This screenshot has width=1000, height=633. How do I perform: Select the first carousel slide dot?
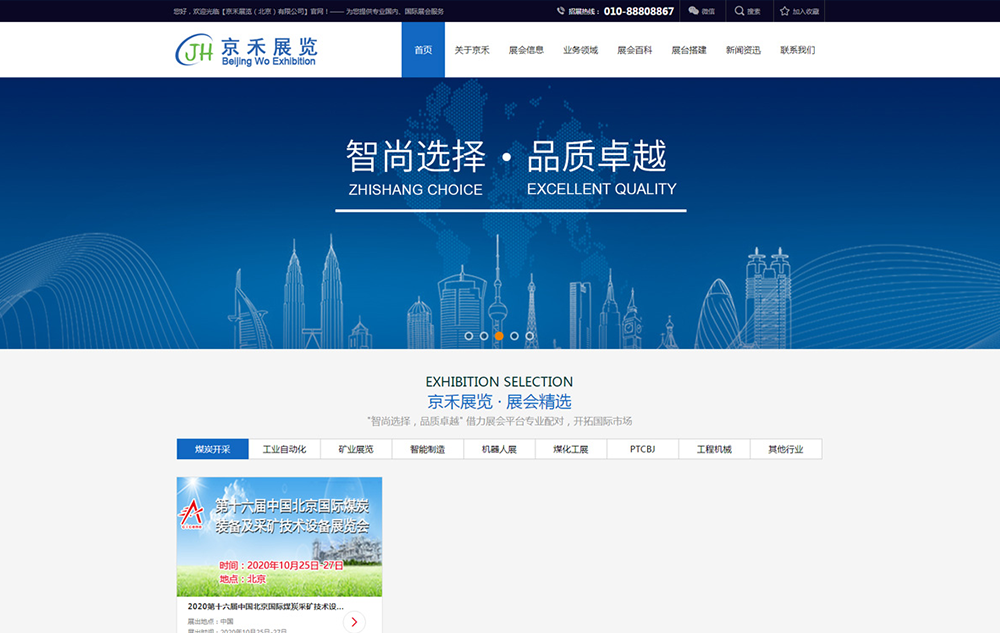point(469,336)
